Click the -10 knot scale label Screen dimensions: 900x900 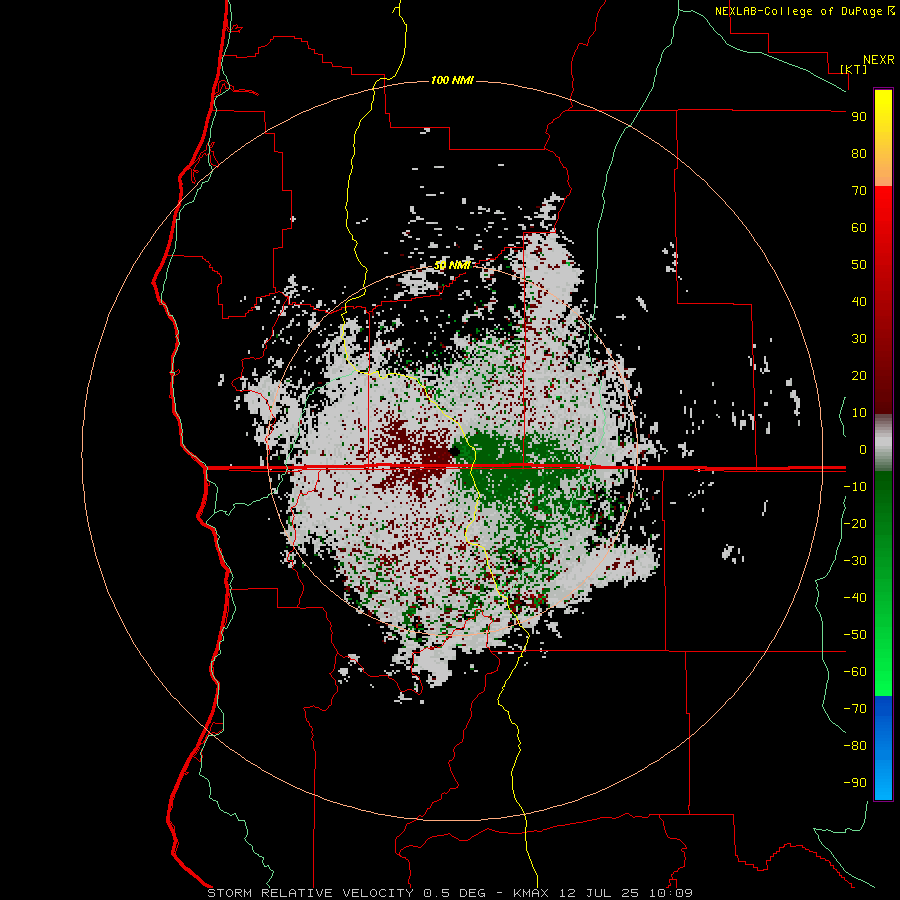pos(855,487)
